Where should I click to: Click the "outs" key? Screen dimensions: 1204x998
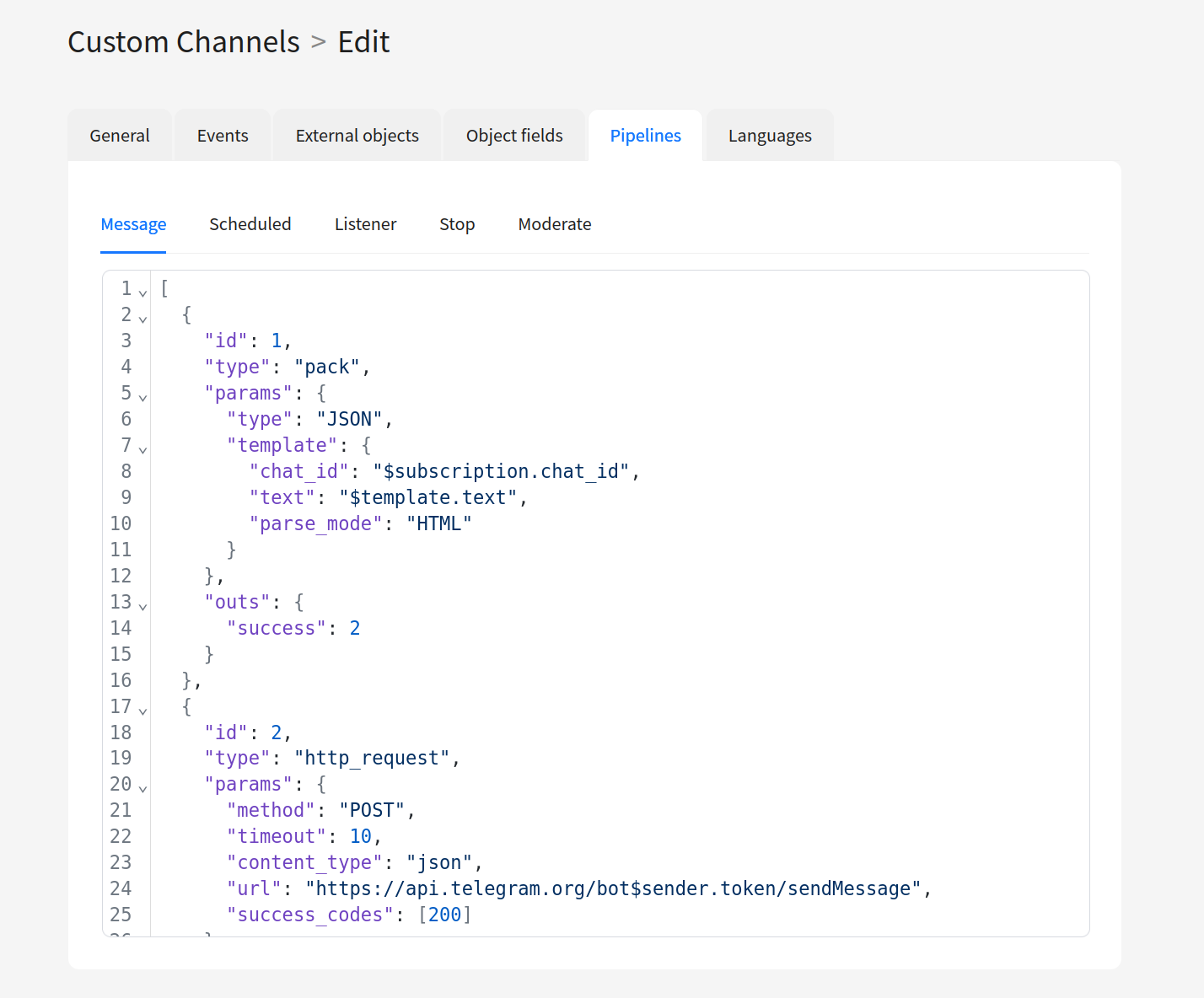(x=238, y=602)
